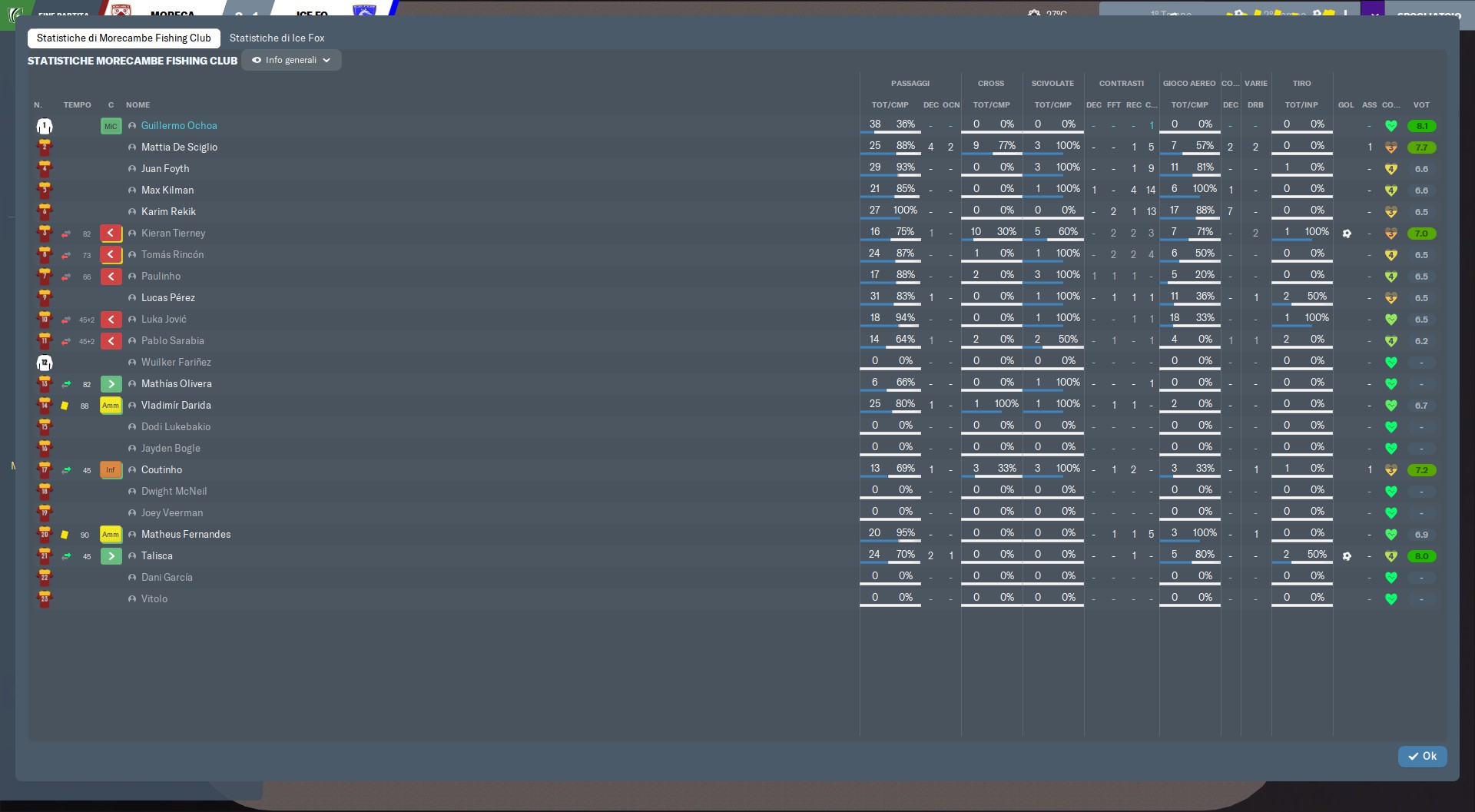Sort by the GOL column header

[x=1346, y=105]
